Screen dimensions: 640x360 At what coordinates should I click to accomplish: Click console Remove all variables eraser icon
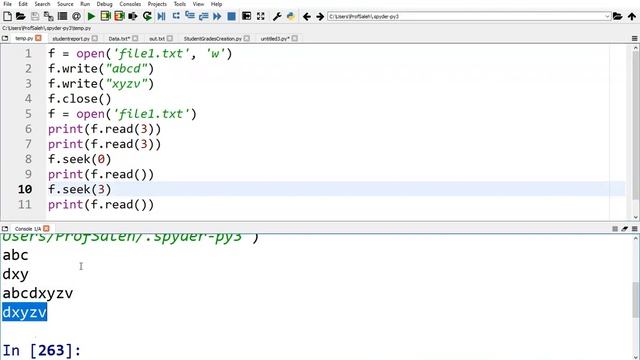click(624, 229)
